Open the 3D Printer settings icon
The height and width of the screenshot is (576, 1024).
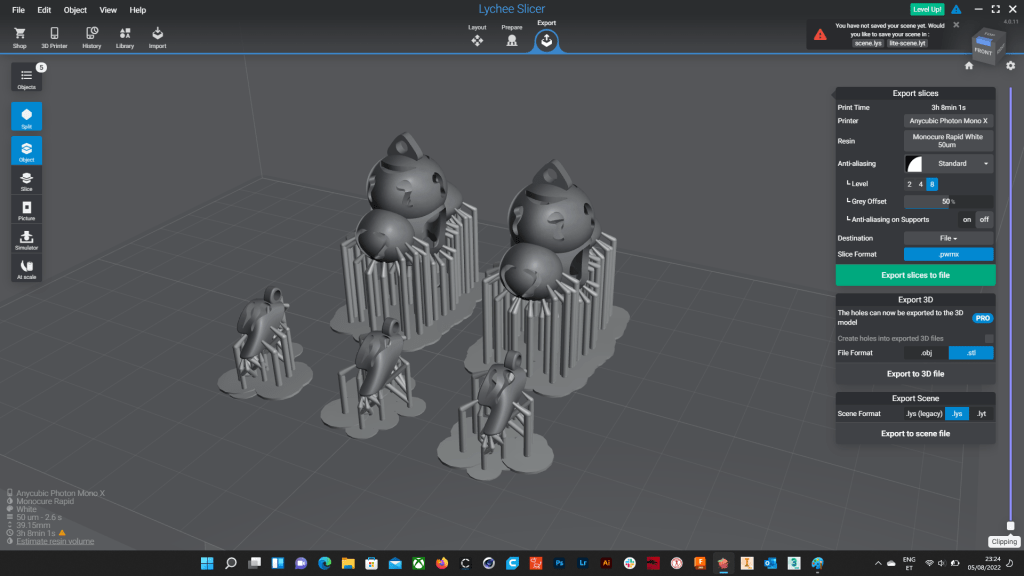tap(54, 37)
